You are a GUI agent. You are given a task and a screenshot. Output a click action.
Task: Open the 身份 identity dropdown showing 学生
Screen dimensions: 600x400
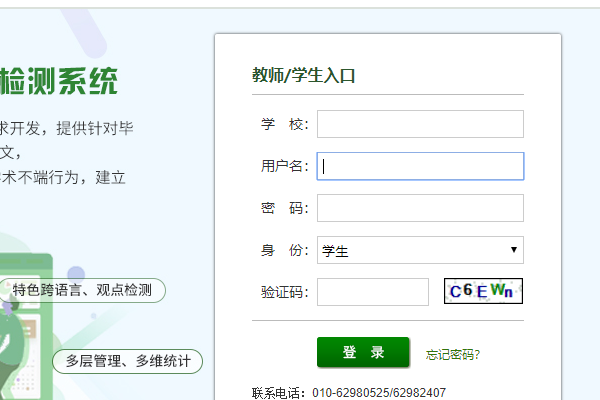(410, 250)
